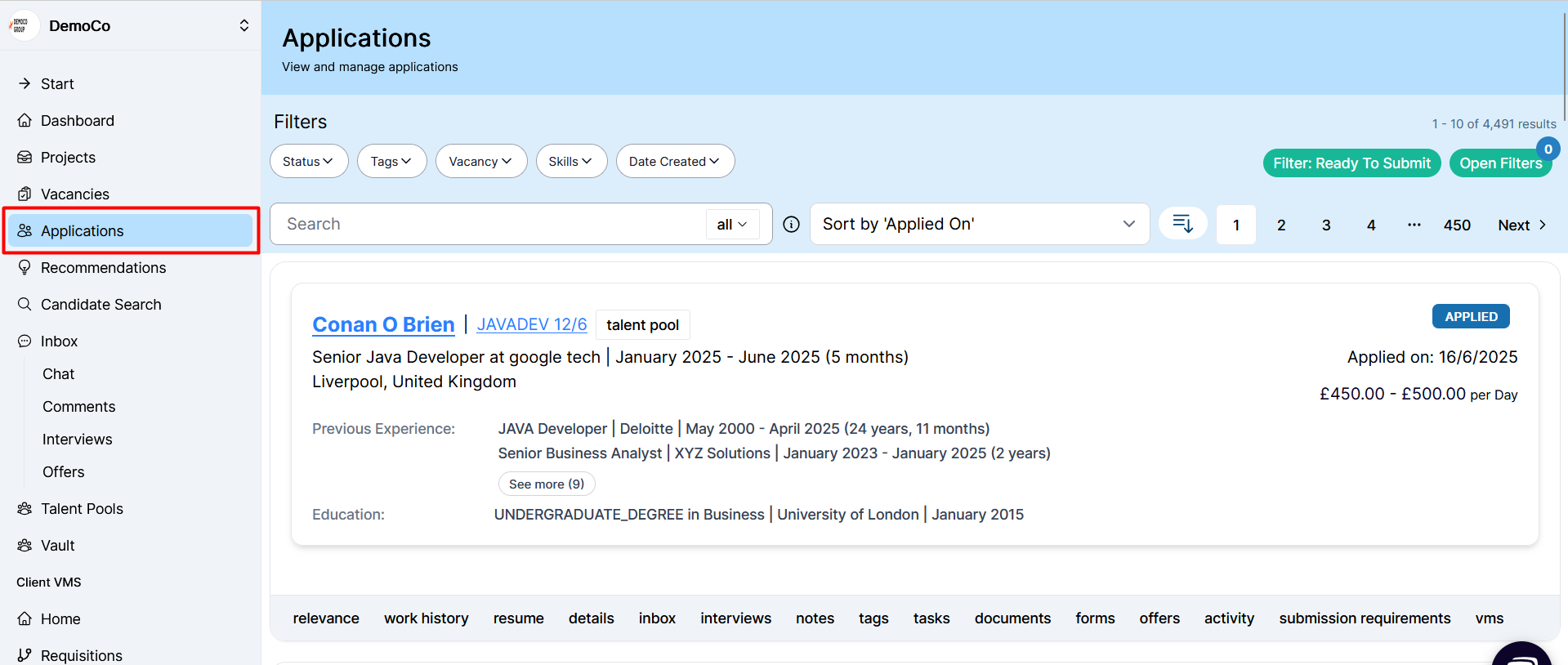Open the 'all' search scope dropdown

pos(732,224)
